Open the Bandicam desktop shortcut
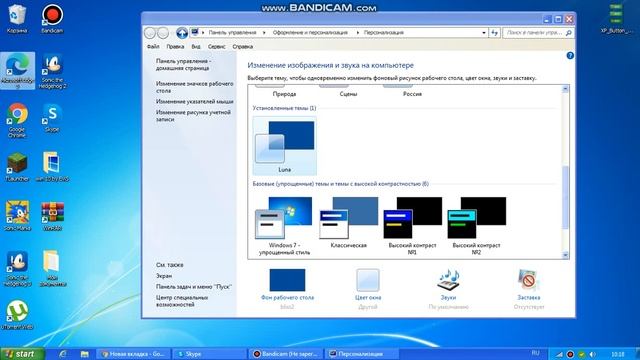Viewport: 640px width, 360px height. tap(52, 18)
